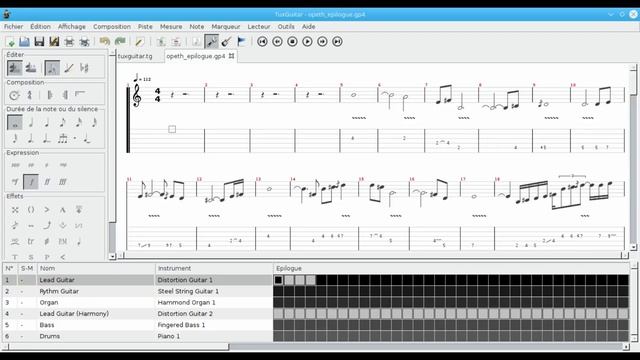Select half note duration
This screenshot has height=360, width=640.
[31, 122]
